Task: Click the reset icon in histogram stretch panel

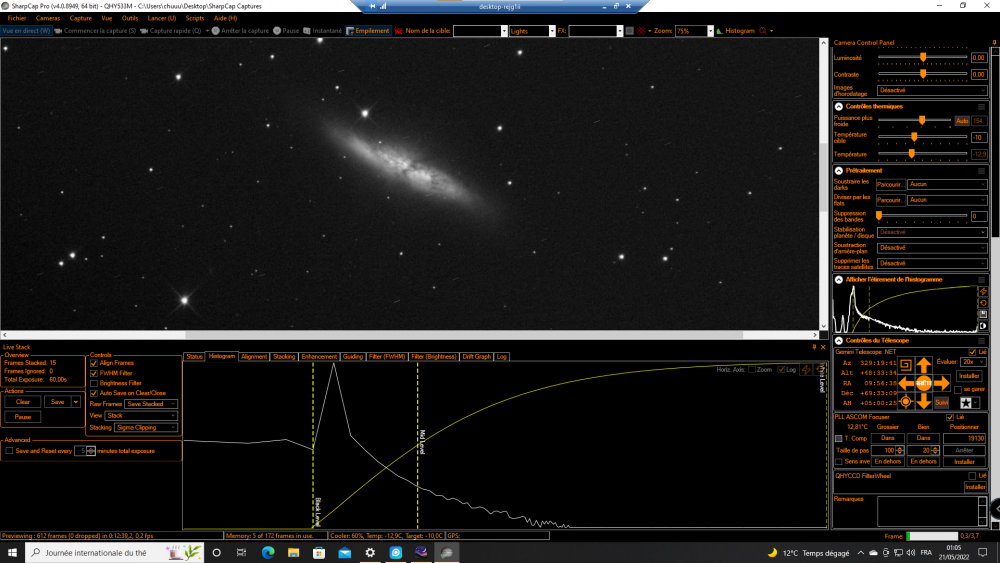Action: tap(983, 303)
